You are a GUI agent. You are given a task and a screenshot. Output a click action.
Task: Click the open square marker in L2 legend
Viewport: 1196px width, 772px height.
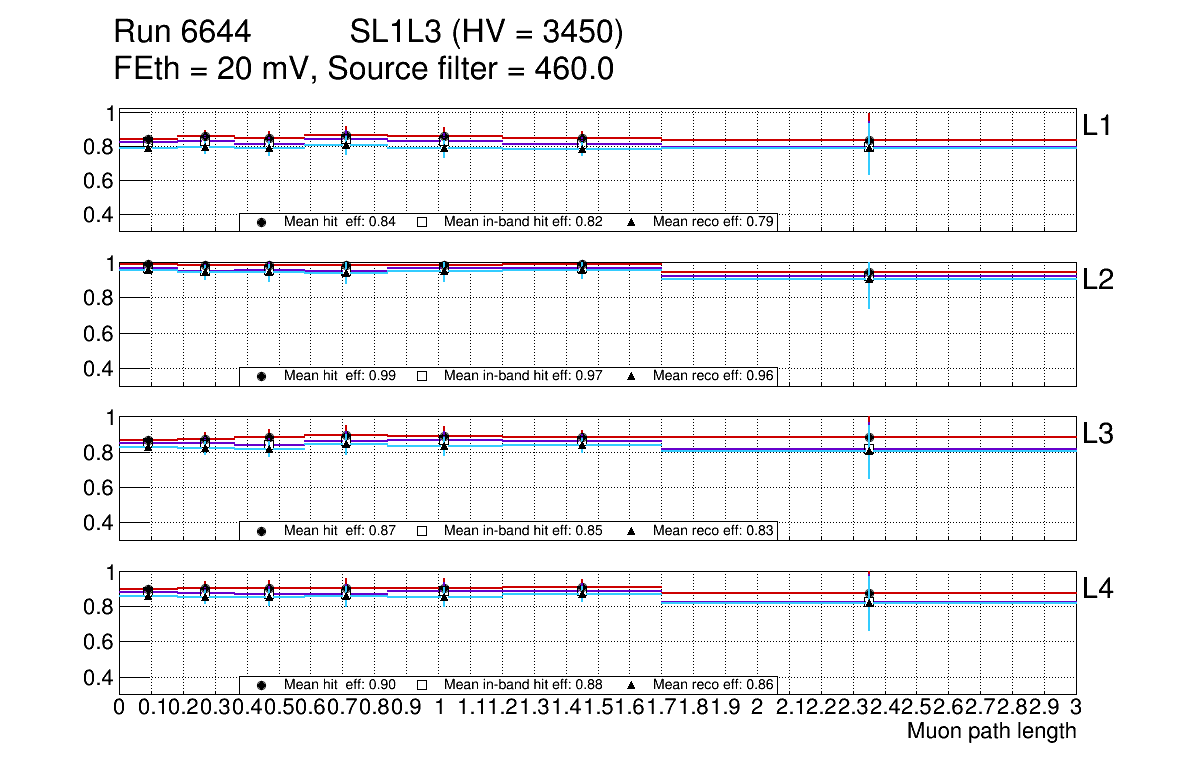click(x=422, y=377)
